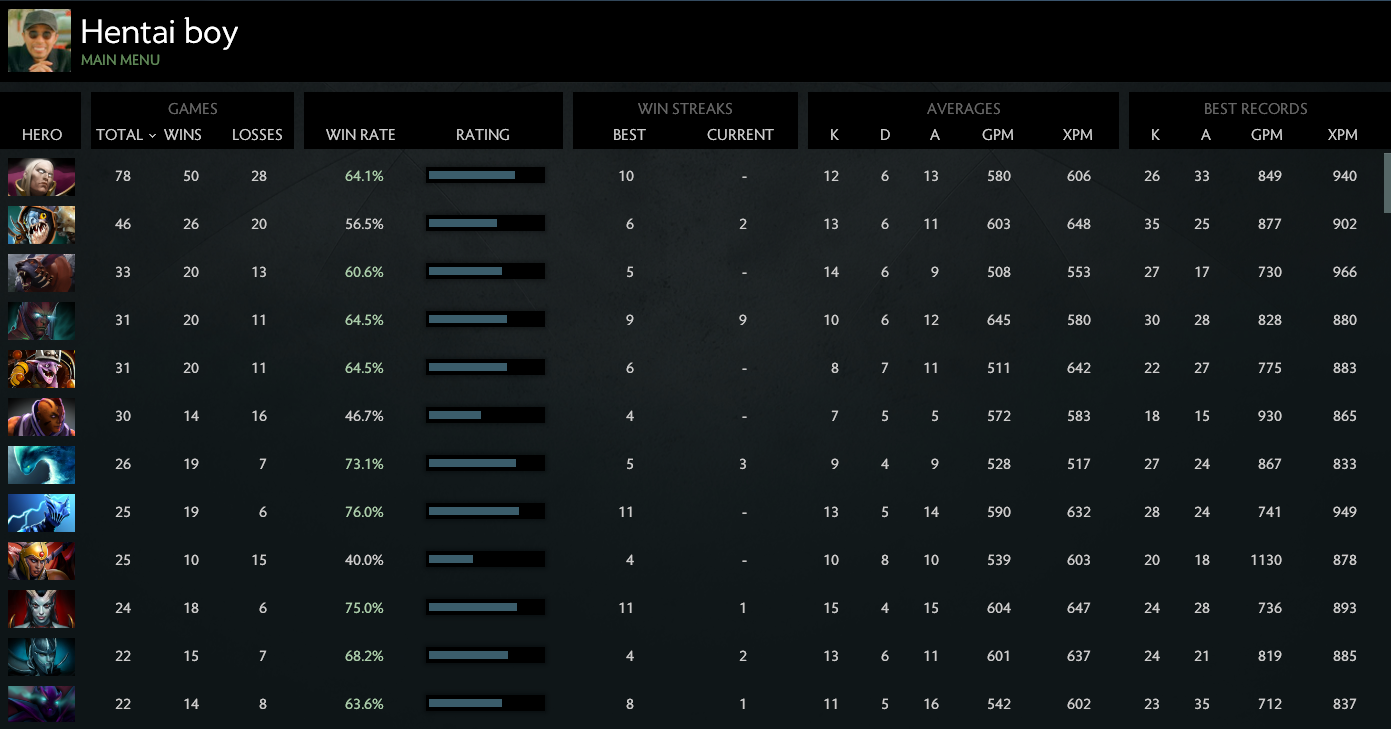Select the Spectre portrait at the bottom

(x=40, y=704)
